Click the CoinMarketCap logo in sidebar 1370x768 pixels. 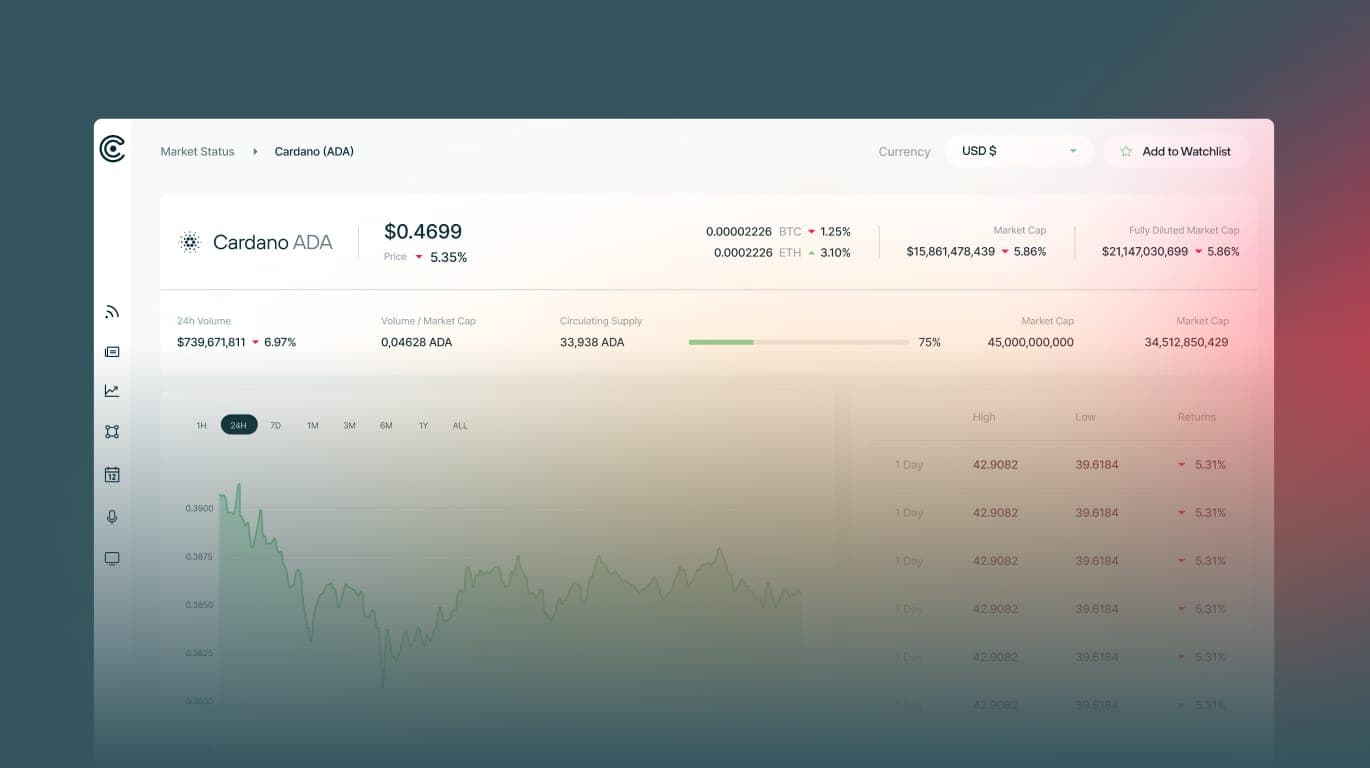112,149
